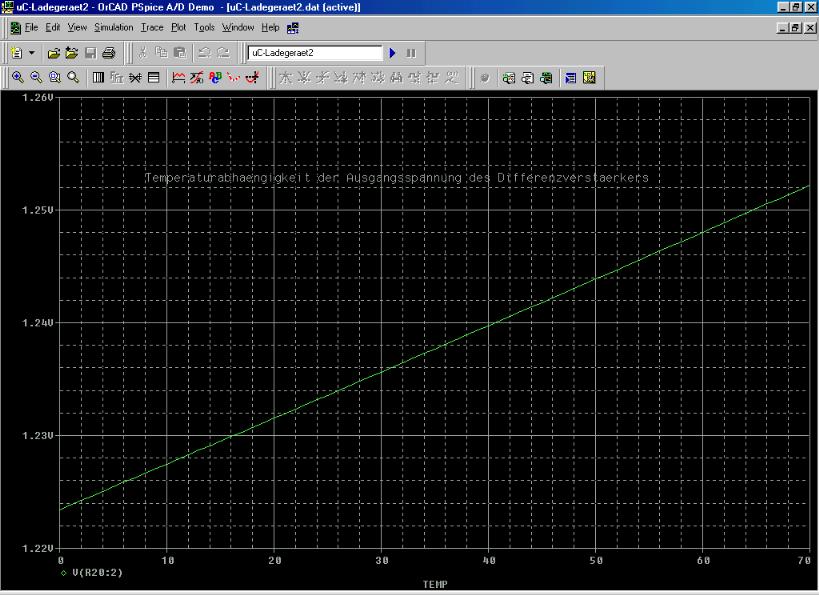Click the OrCAD PSpice title bar icon
The width and height of the screenshot is (819, 595).
(8, 7)
